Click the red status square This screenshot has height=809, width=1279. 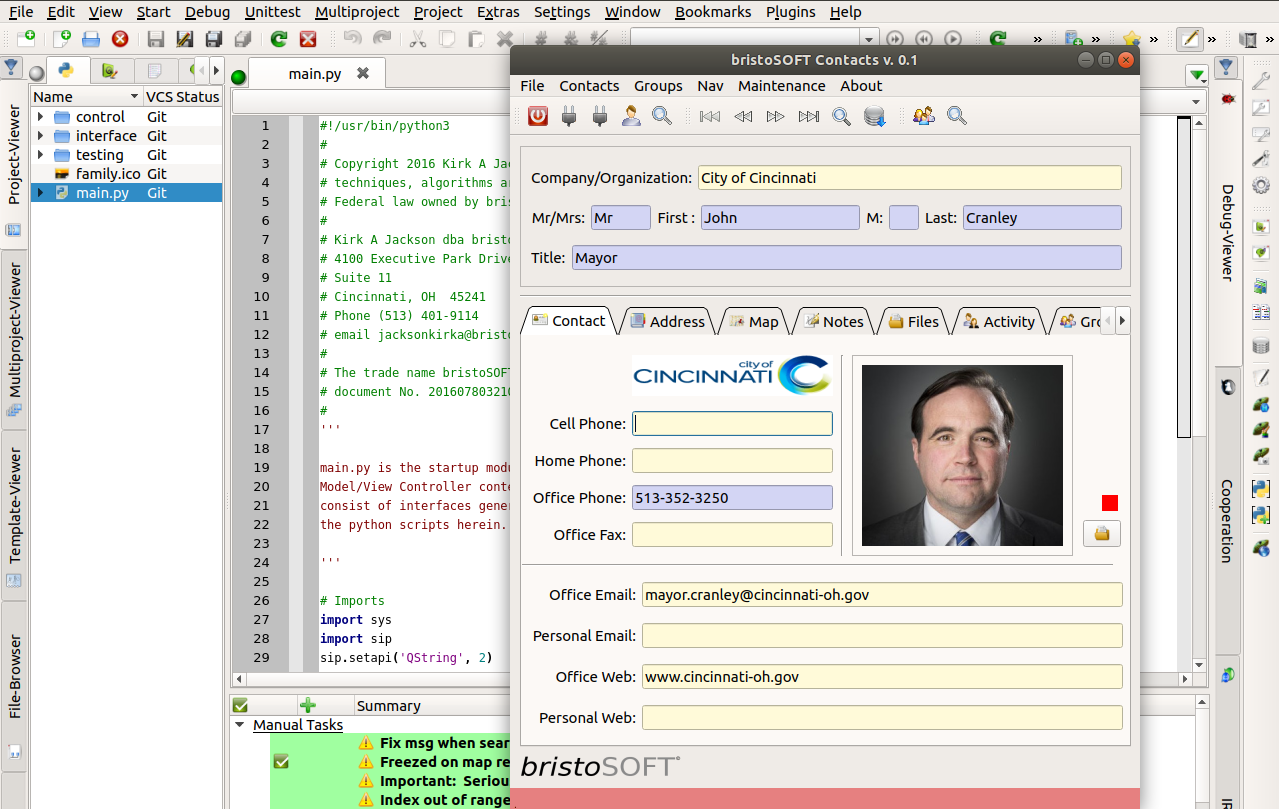coord(1109,503)
